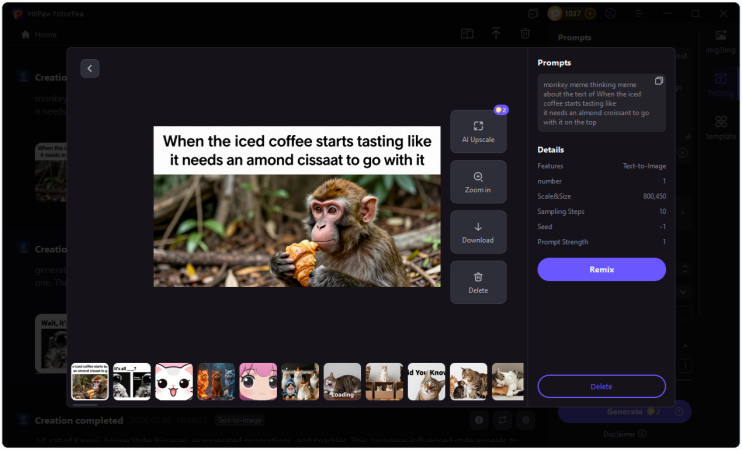Open the Template sidebar tab
The image size is (742, 450).
[x=721, y=128]
